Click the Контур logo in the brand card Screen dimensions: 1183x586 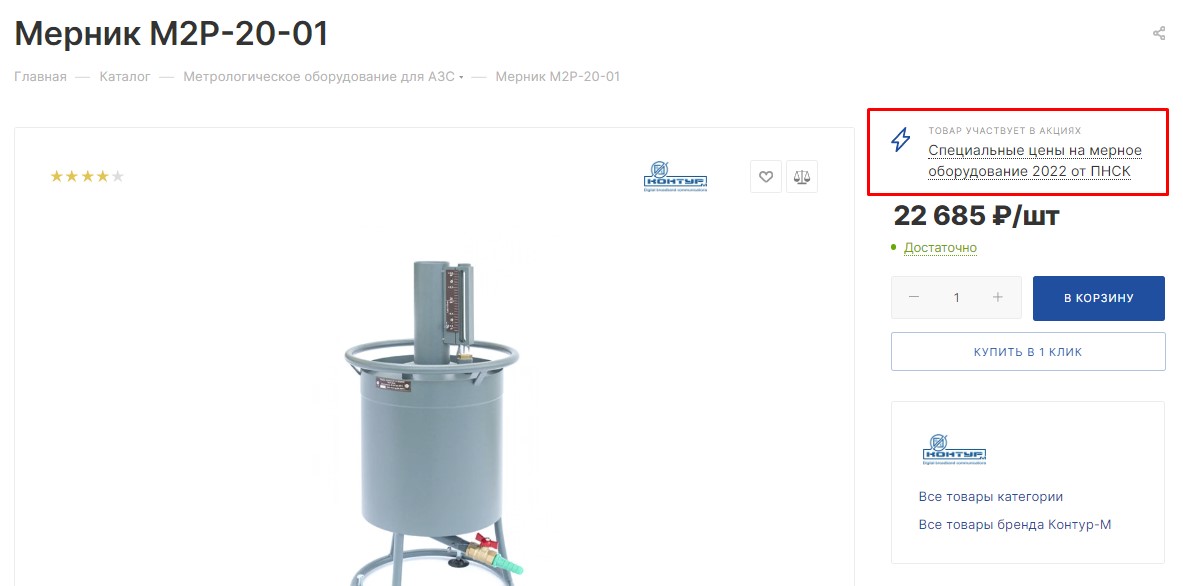[x=954, y=449]
